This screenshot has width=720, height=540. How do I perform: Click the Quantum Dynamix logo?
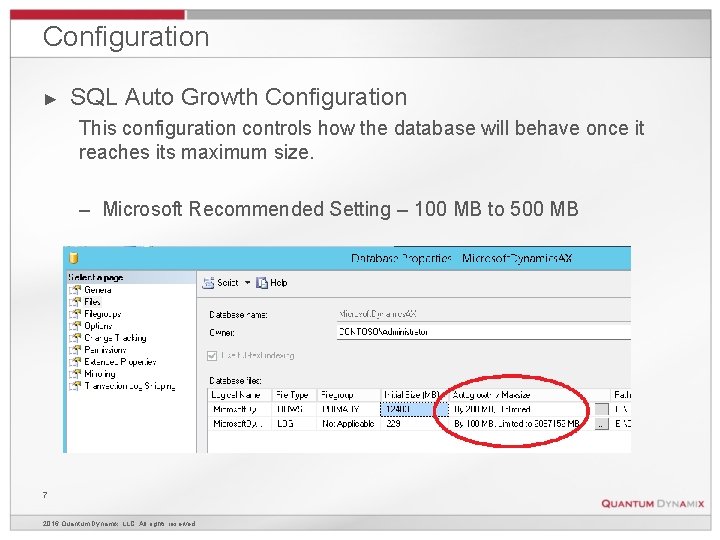click(652, 503)
